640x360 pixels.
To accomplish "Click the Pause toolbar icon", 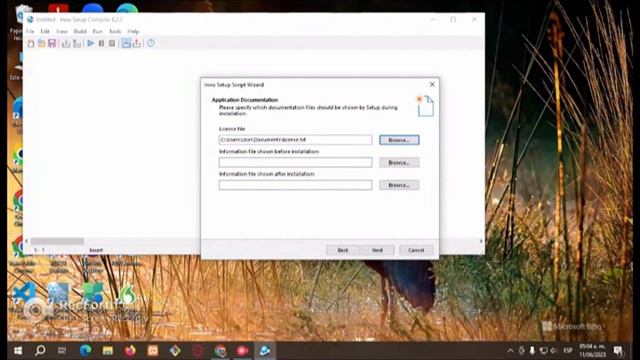I will (x=101, y=43).
